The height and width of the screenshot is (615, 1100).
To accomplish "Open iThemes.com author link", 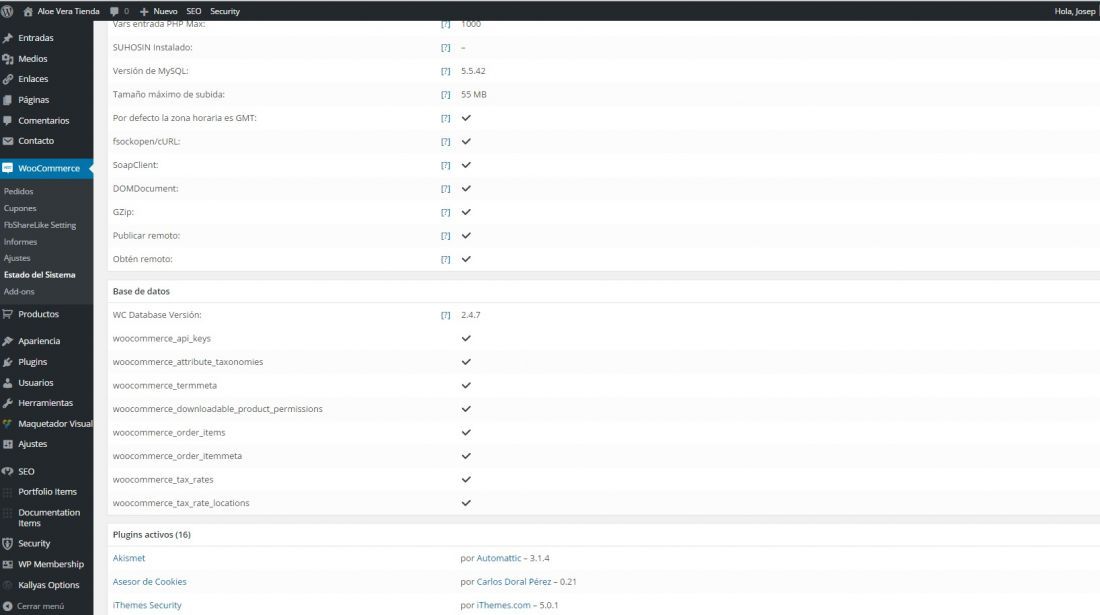I will coord(504,605).
